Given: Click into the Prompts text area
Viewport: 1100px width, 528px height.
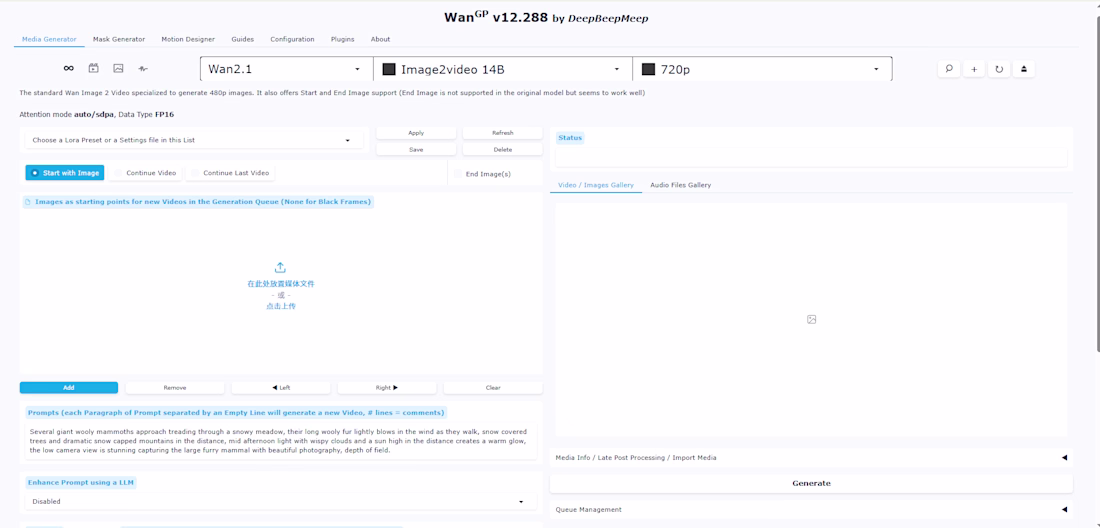Looking at the screenshot, I should [281, 441].
